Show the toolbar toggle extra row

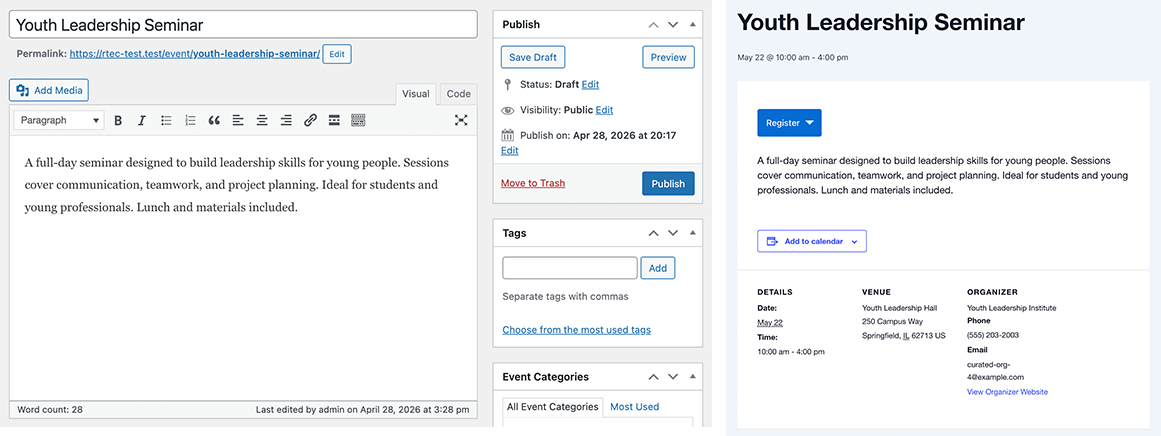[358, 120]
